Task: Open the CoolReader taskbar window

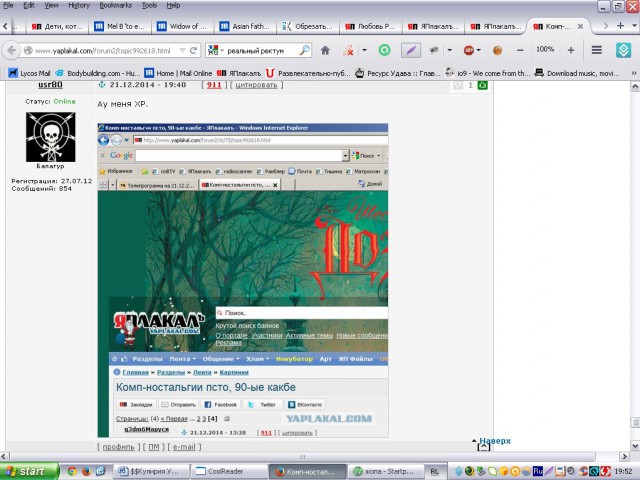Action: point(229,471)
